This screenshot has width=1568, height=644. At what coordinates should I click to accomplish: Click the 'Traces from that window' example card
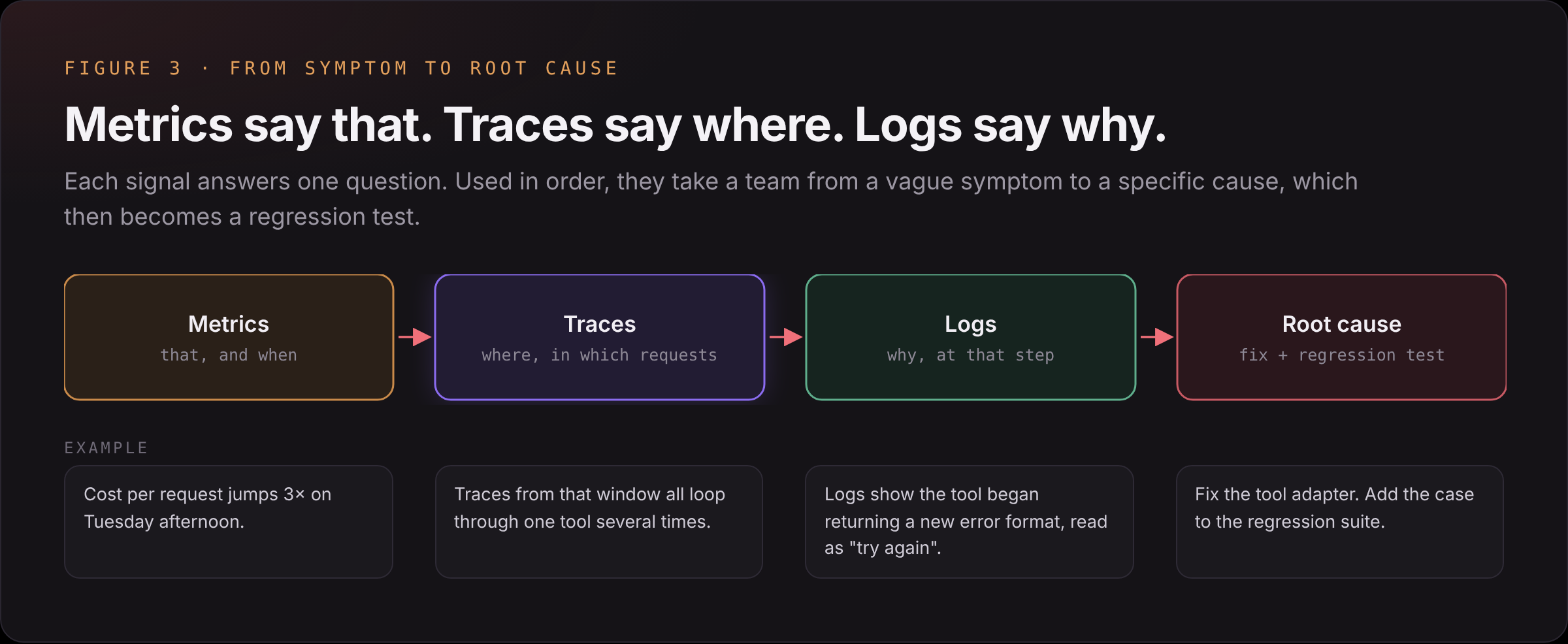[599, 522]
